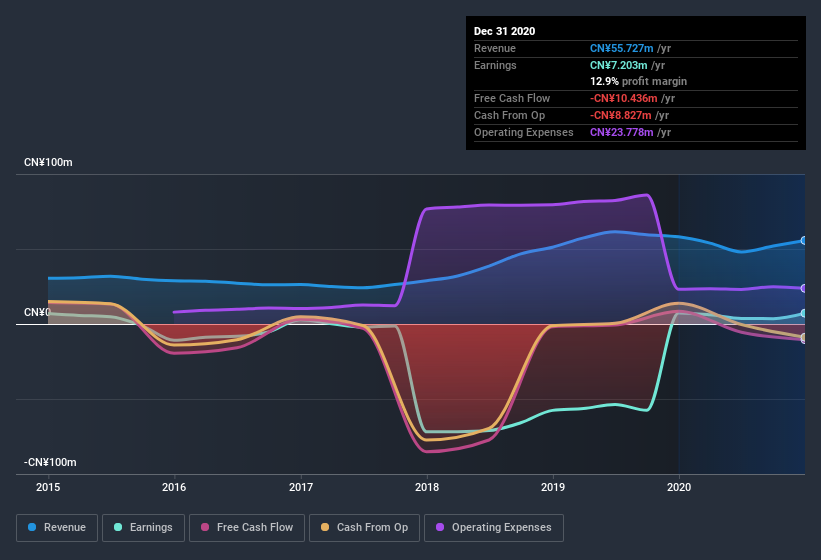The width and height of the screenshot is (821, 560).
Task: Click the 2016 x-axis label
Action: [x=174, y=487]
